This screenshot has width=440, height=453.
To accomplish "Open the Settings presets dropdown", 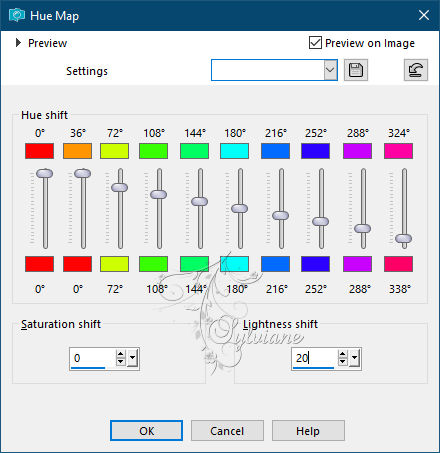I will point(330,70).
